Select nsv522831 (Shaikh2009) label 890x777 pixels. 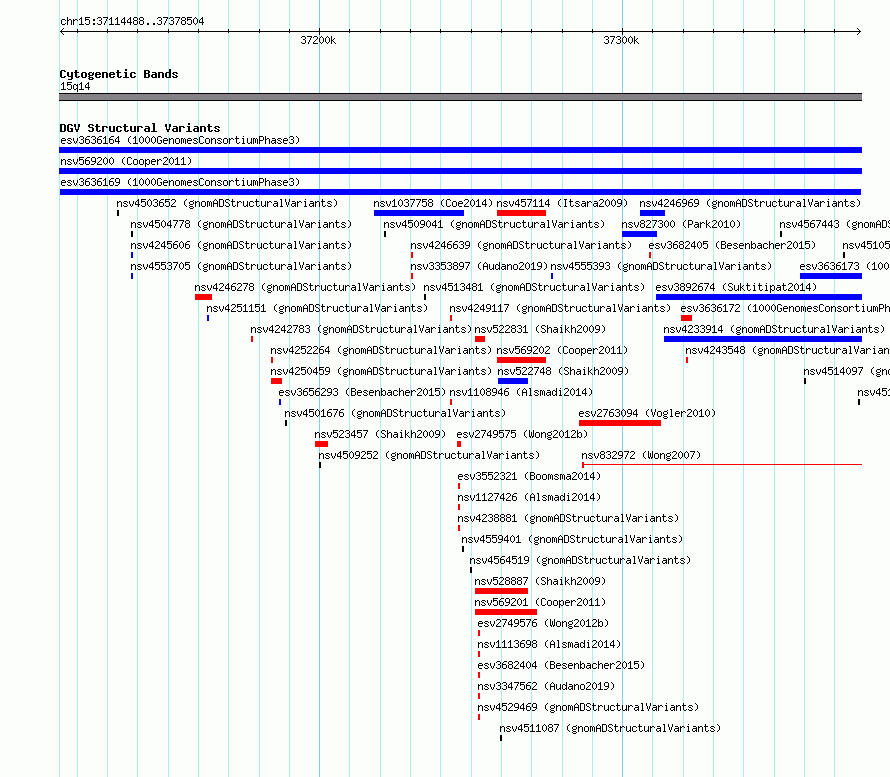click(540, 329)
